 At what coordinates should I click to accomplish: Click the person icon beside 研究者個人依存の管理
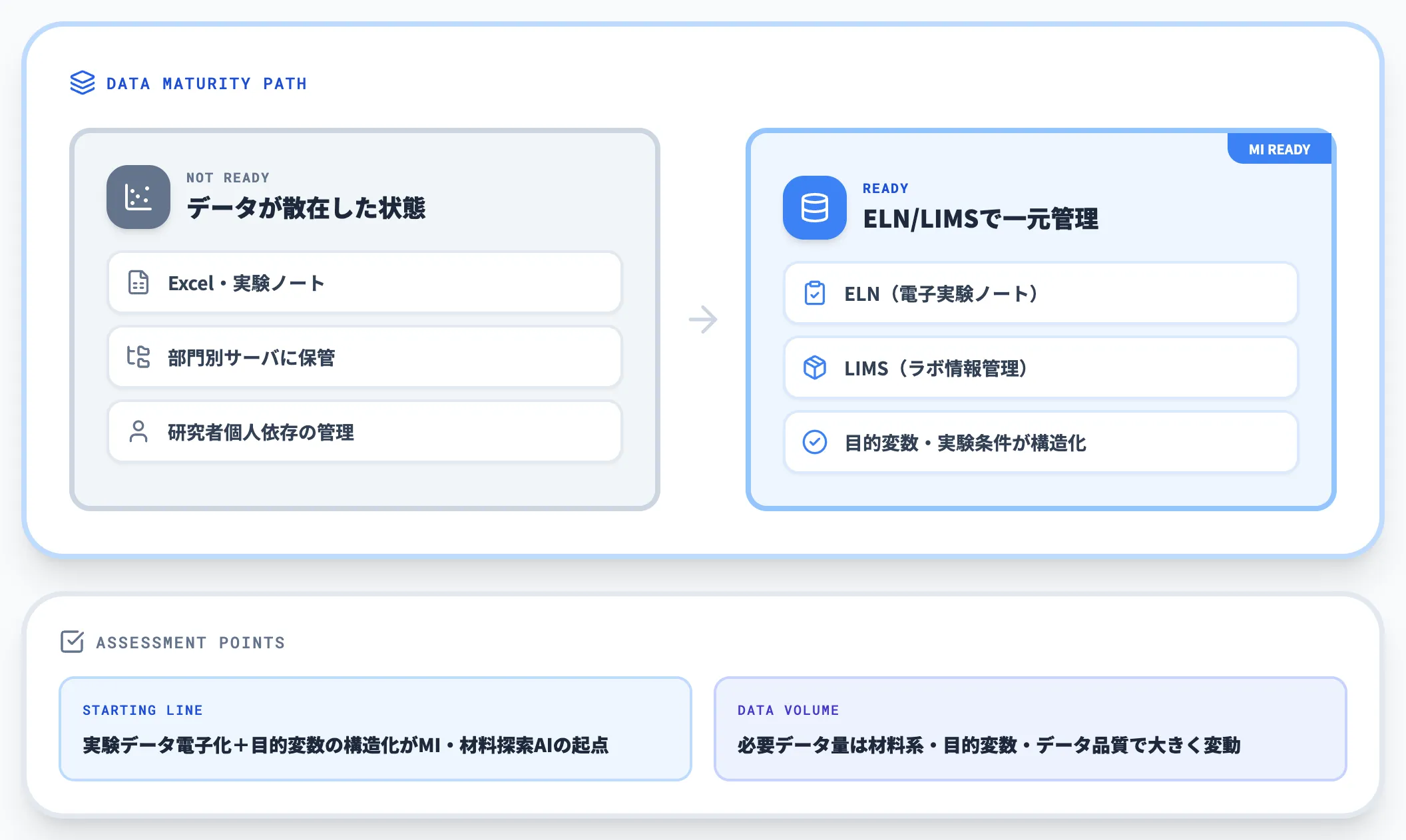coord(138,431)
